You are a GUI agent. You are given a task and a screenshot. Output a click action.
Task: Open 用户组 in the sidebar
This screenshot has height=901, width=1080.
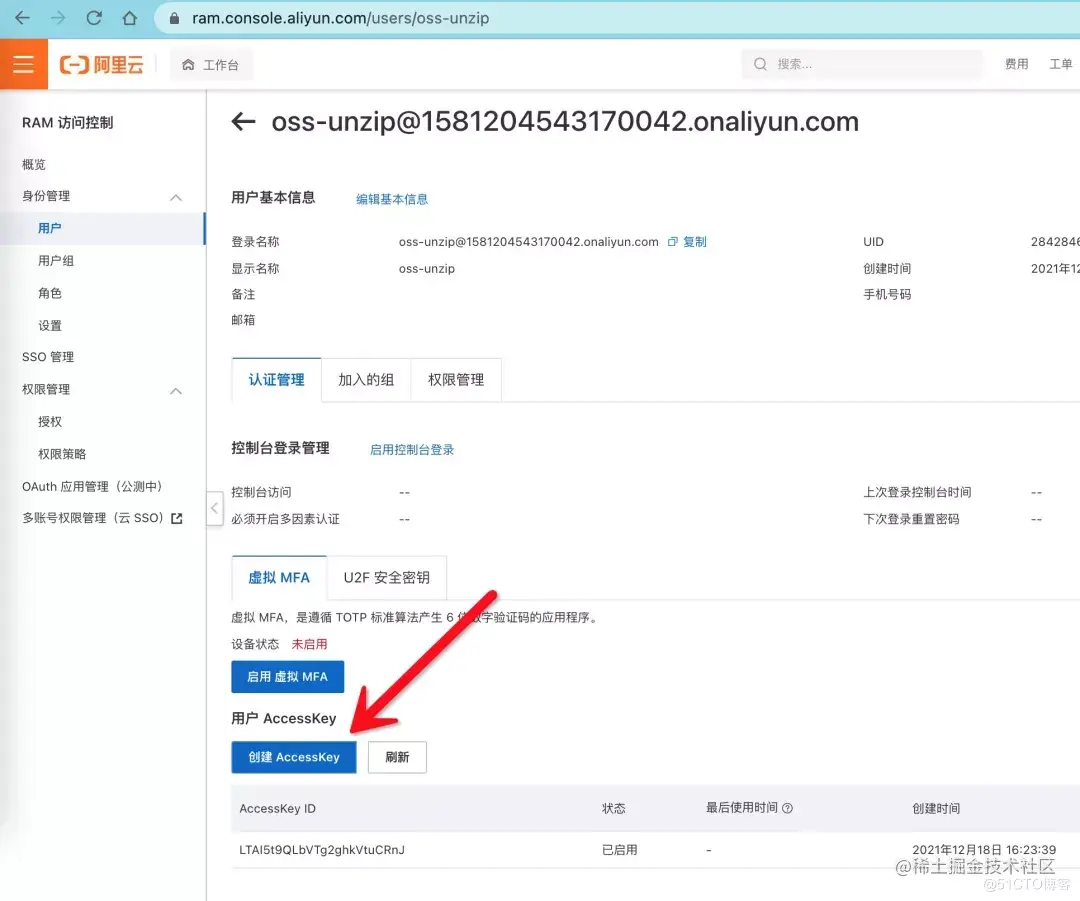(56, 260)
